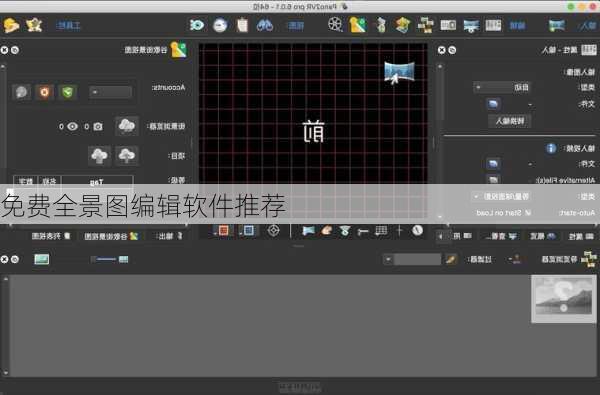Click the plus crosshair icon below viewer
The width and height of the screenshot is (600, 395).
[399, 230]
